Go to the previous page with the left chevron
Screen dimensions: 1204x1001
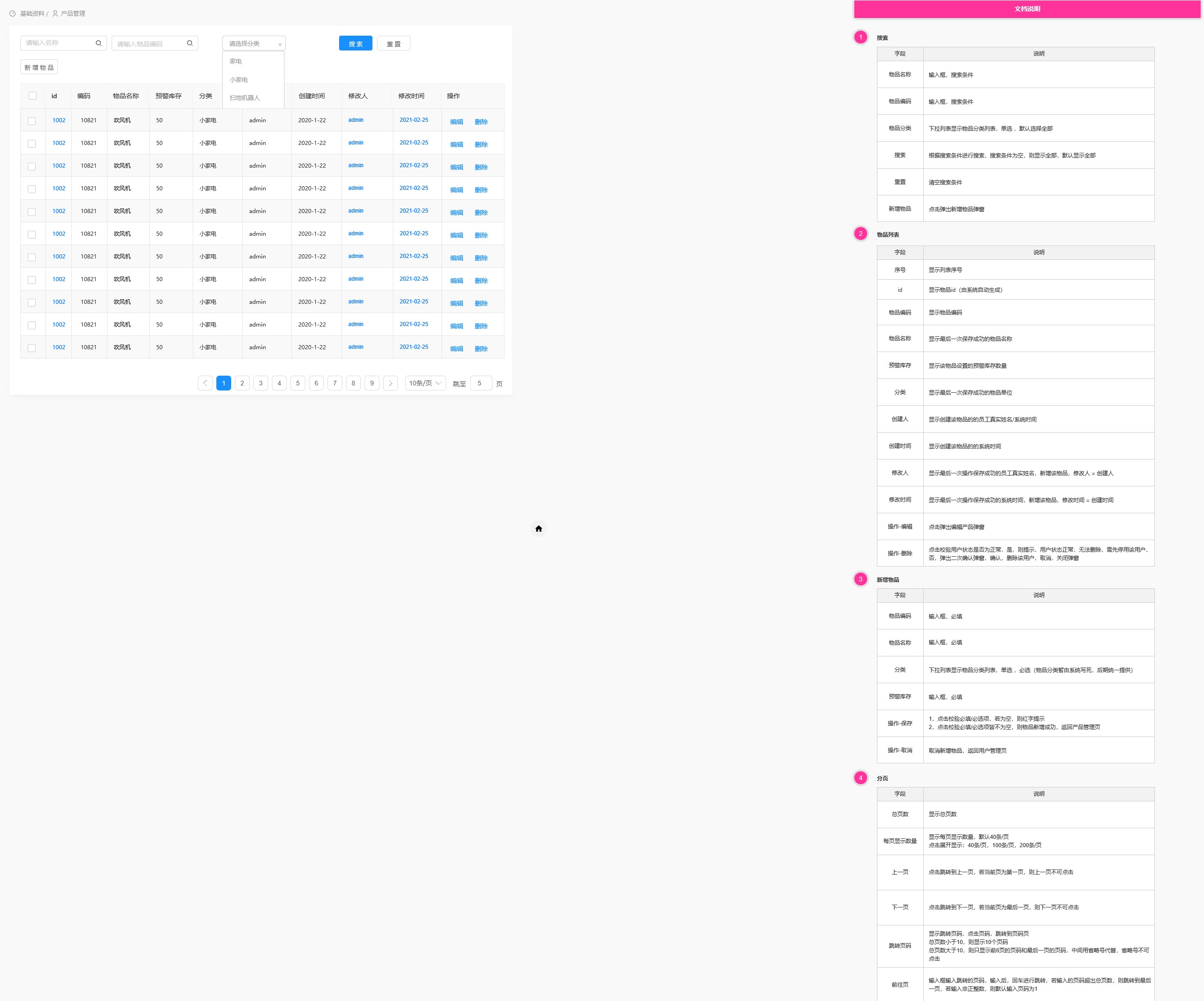205,383
